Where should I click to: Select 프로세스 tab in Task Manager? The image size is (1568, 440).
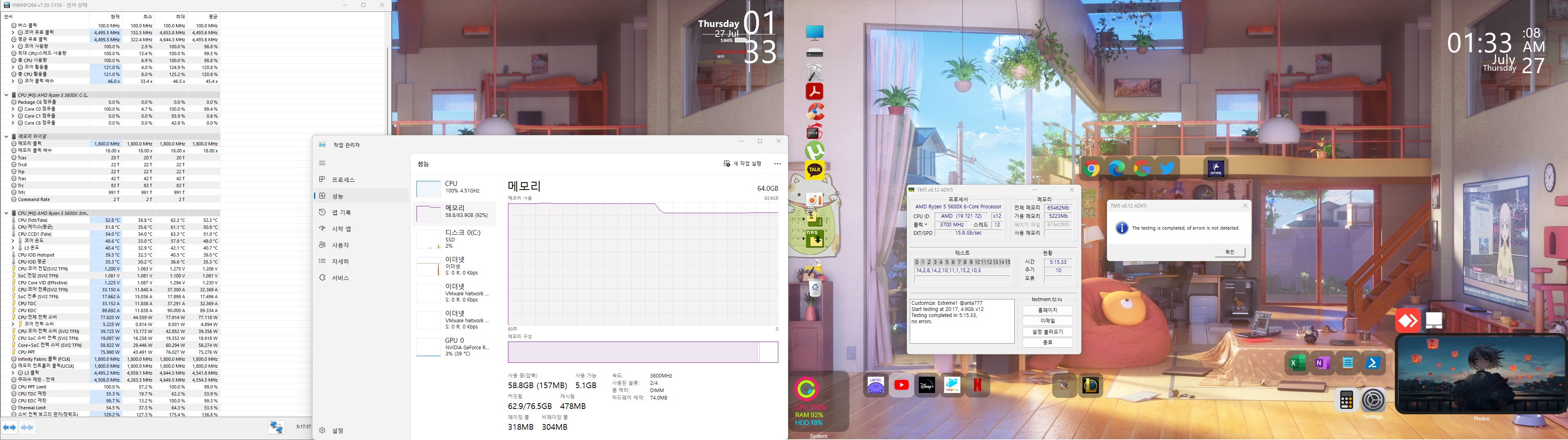[361, 180]
